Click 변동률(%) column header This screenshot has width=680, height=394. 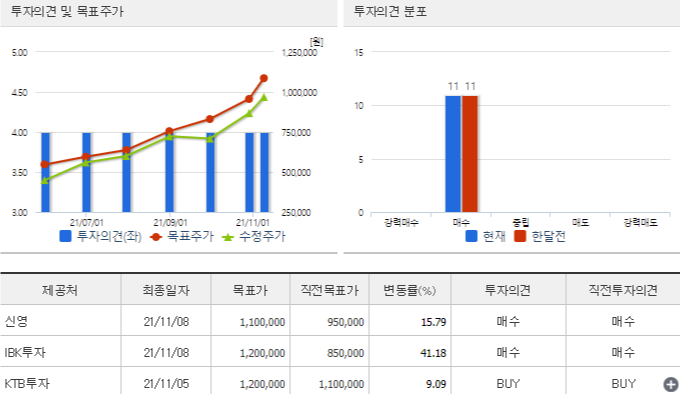click(x=409, y=290)
